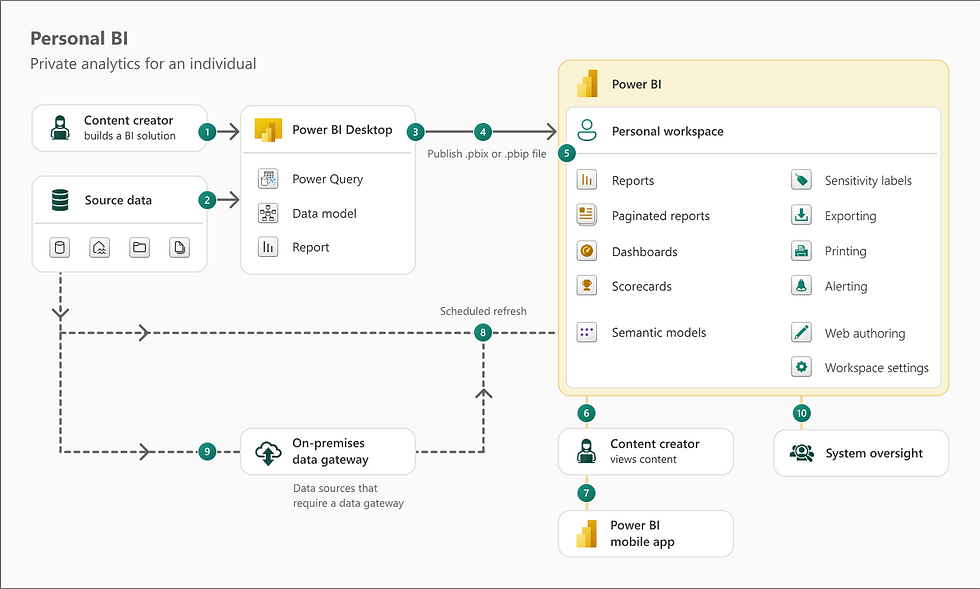Click the Alerting bell icon
The image size is (980, 589).
pyautogui.click(x=801, y=286)
